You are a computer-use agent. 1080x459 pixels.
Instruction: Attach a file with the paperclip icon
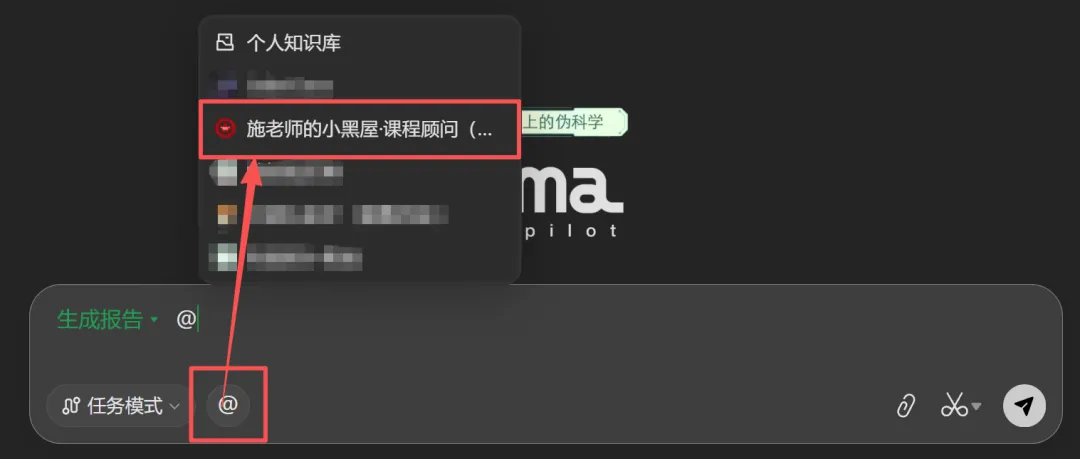(x=905, y=406)
